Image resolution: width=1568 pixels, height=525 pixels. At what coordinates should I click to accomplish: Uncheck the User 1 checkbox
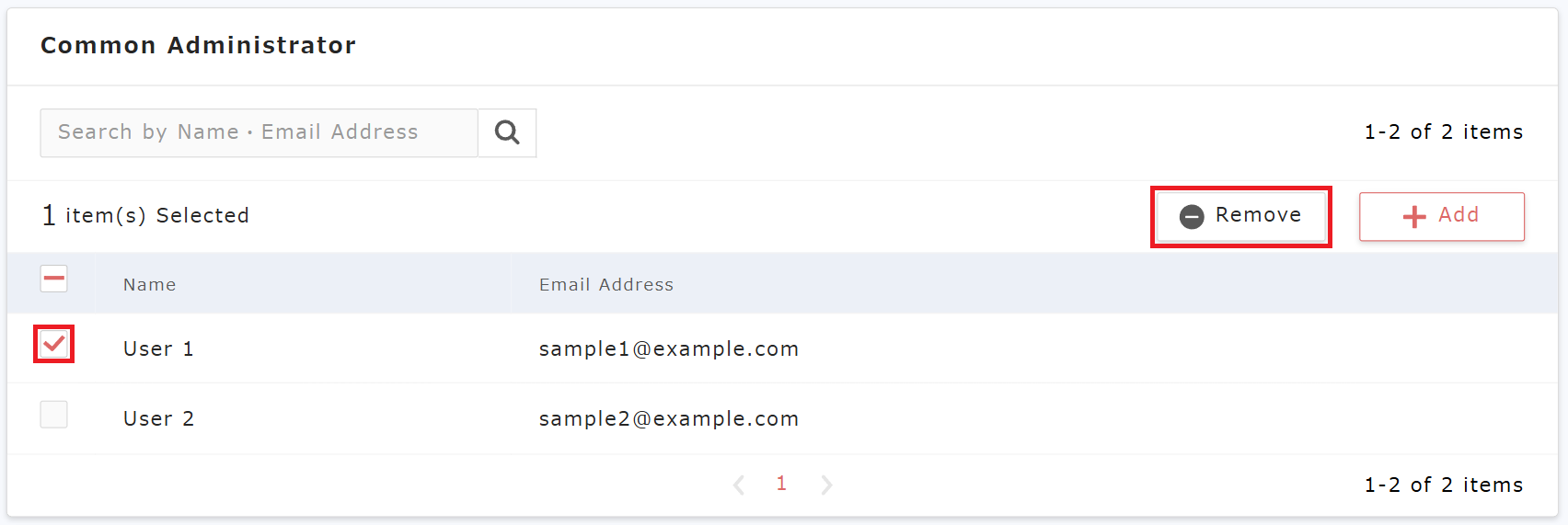tap(54, 344)
